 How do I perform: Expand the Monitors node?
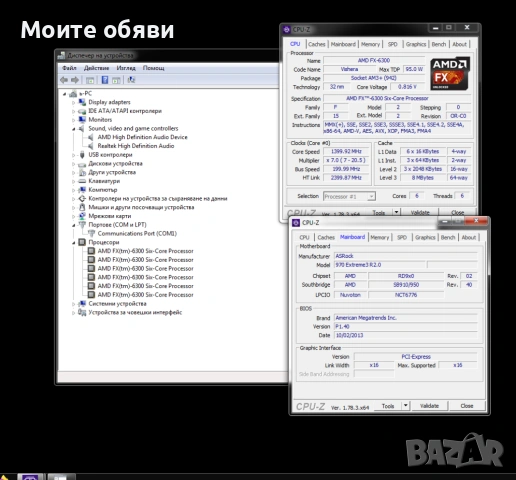tap(73, 120)
